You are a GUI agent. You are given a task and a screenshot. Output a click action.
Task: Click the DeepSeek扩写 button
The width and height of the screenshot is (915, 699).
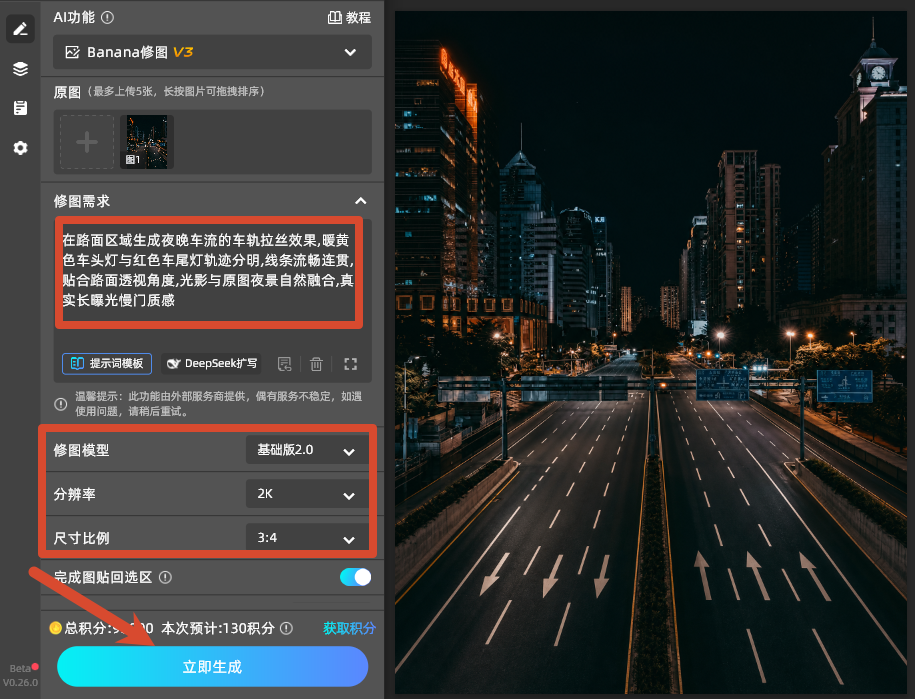211,364
